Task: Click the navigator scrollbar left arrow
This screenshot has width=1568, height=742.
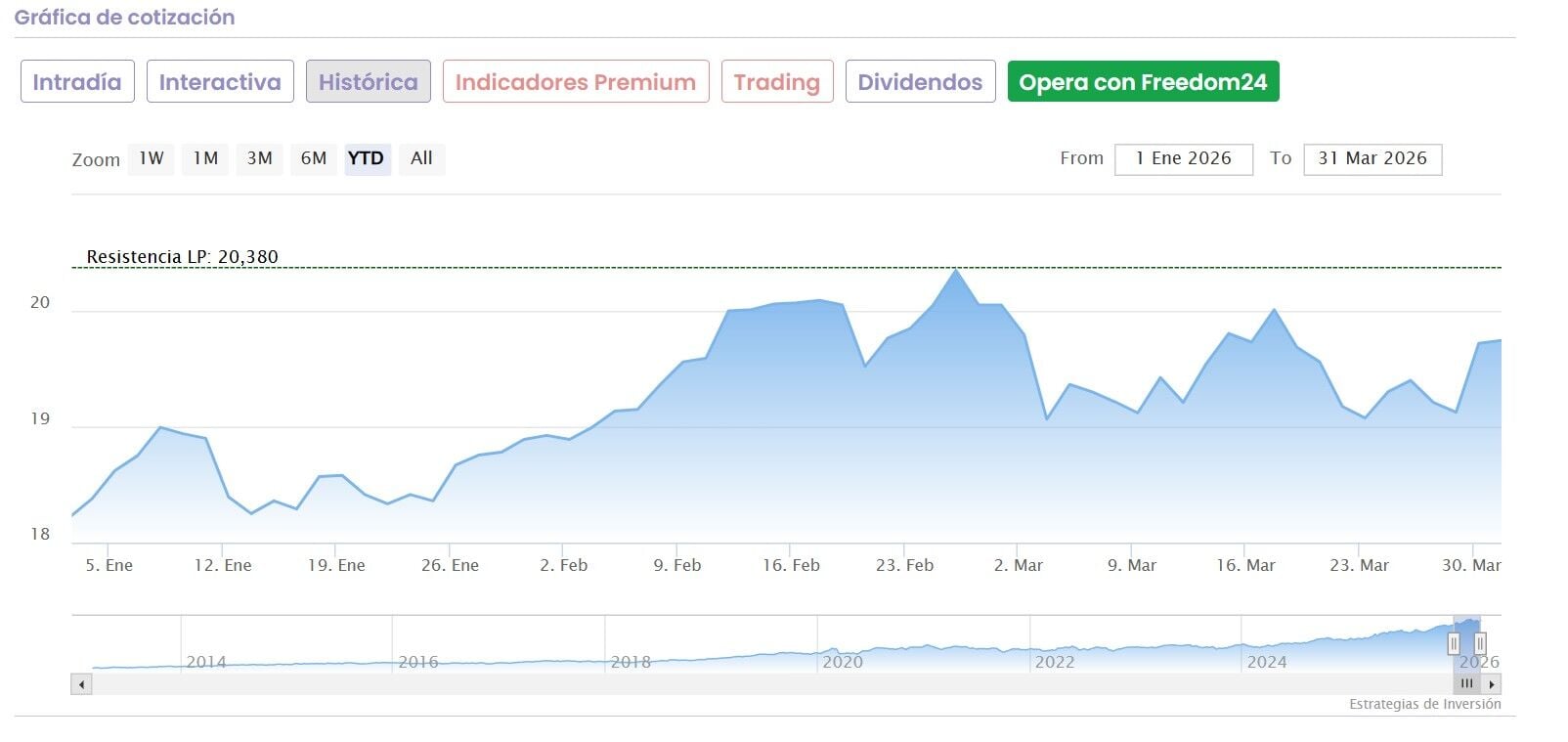Action: tap(81, 685)
